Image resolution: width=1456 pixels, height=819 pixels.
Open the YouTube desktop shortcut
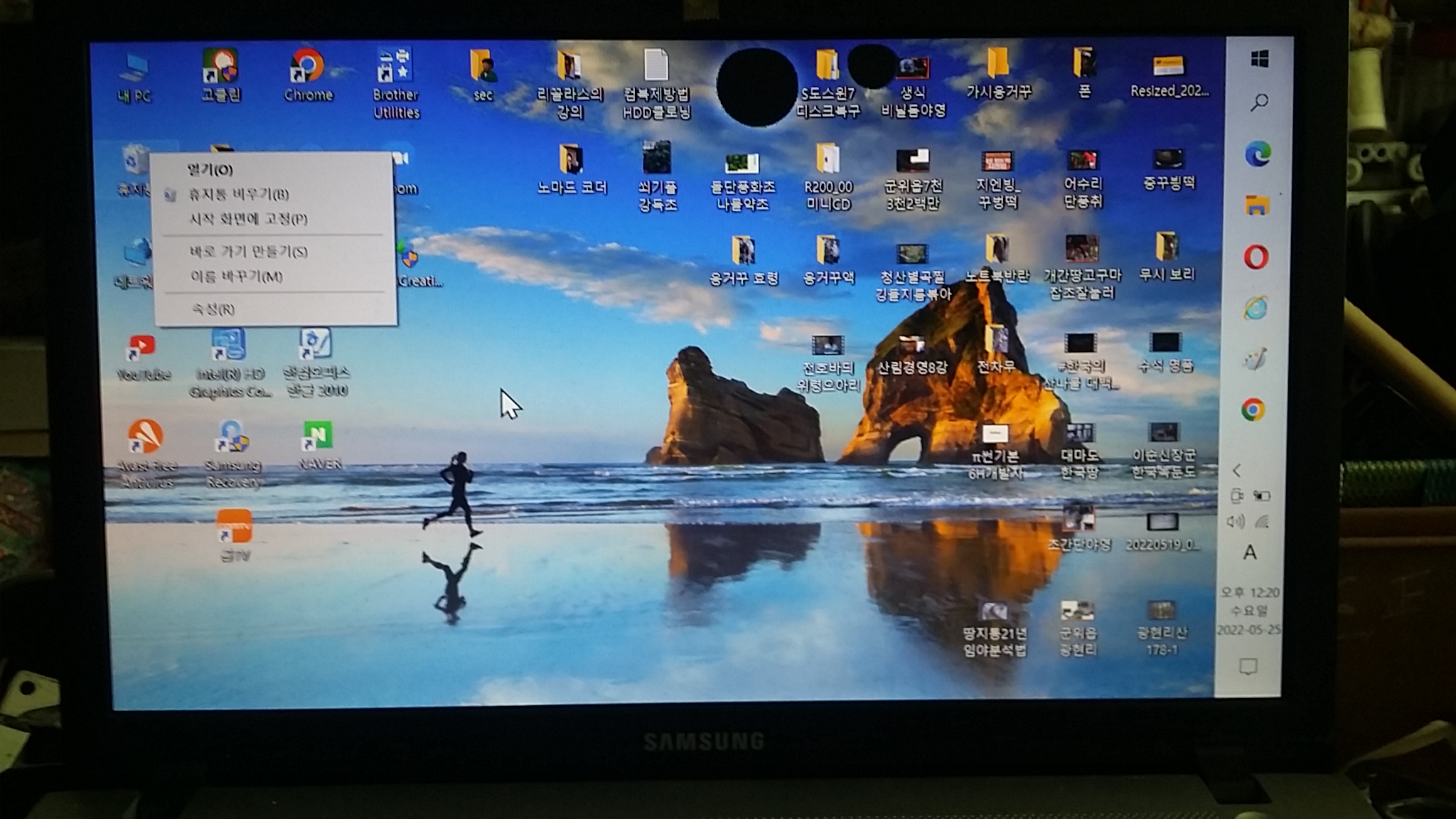coord(143,358)
